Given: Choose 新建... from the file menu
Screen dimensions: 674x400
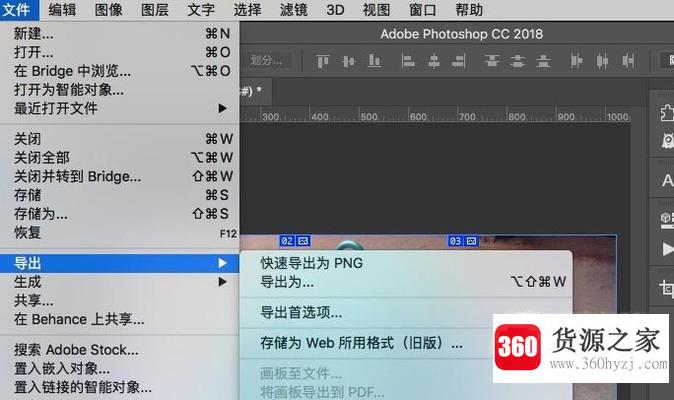Looking at the screenshot, I should [x=119, y=34].
